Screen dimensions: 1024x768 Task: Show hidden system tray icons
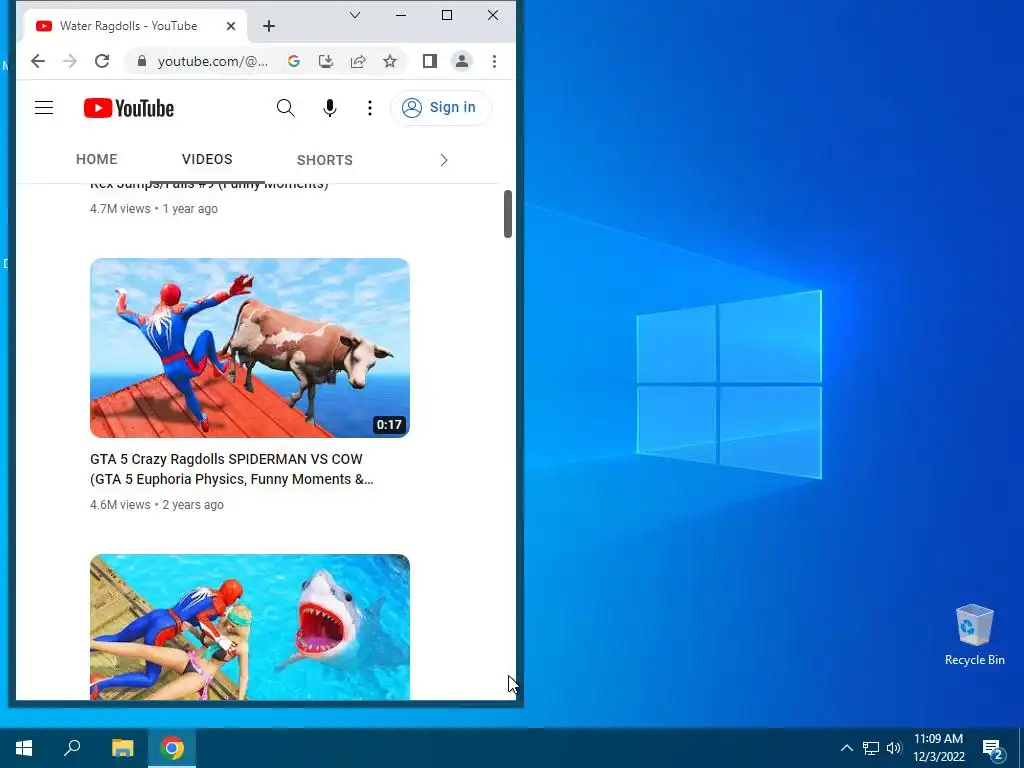click(846, 748)
